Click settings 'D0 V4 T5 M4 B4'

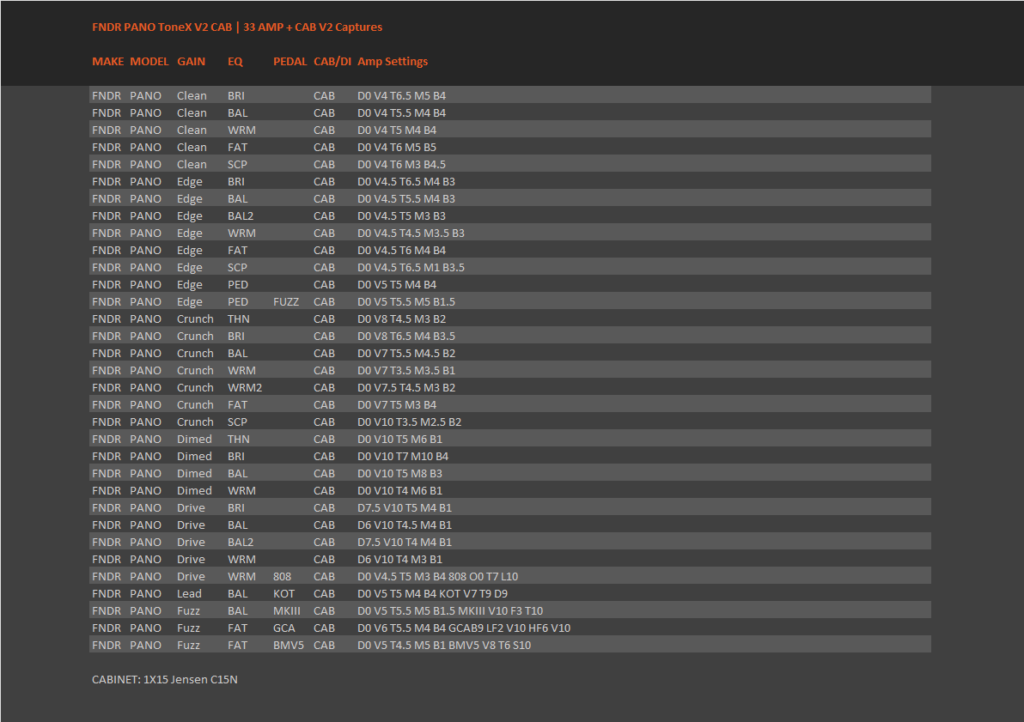pos(396,130)
